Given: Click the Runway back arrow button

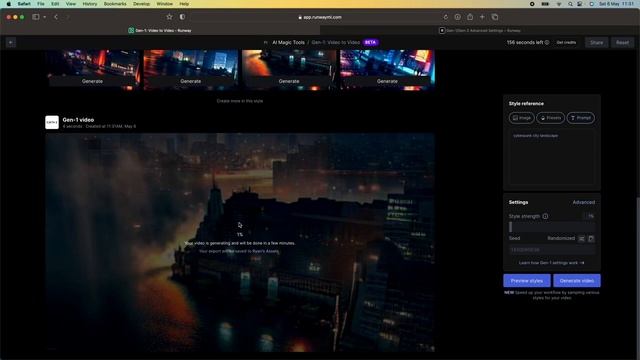Looking at the screenshot, I should click(11, 42).
